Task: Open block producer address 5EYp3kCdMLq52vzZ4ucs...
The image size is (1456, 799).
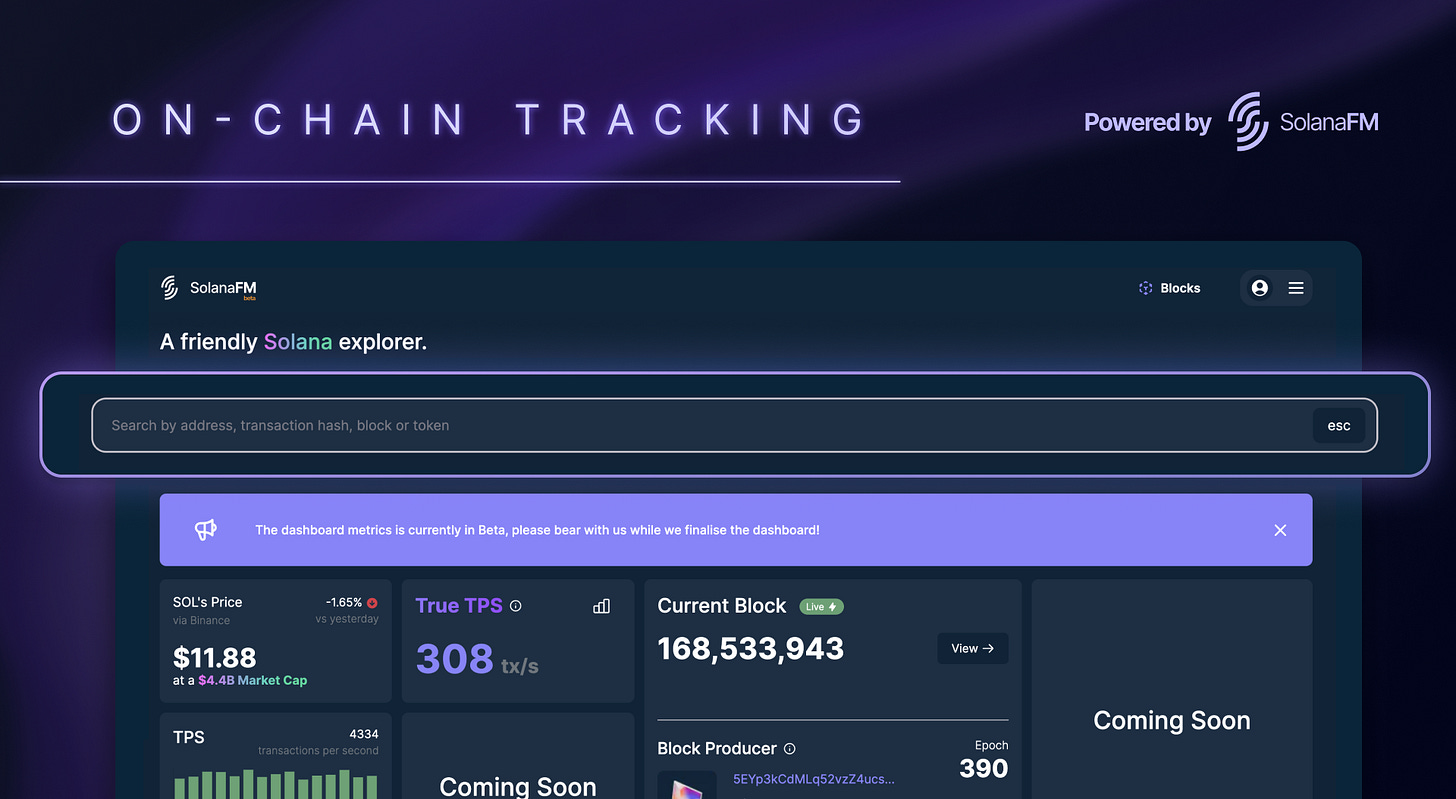Action: (x=814, y=779)
